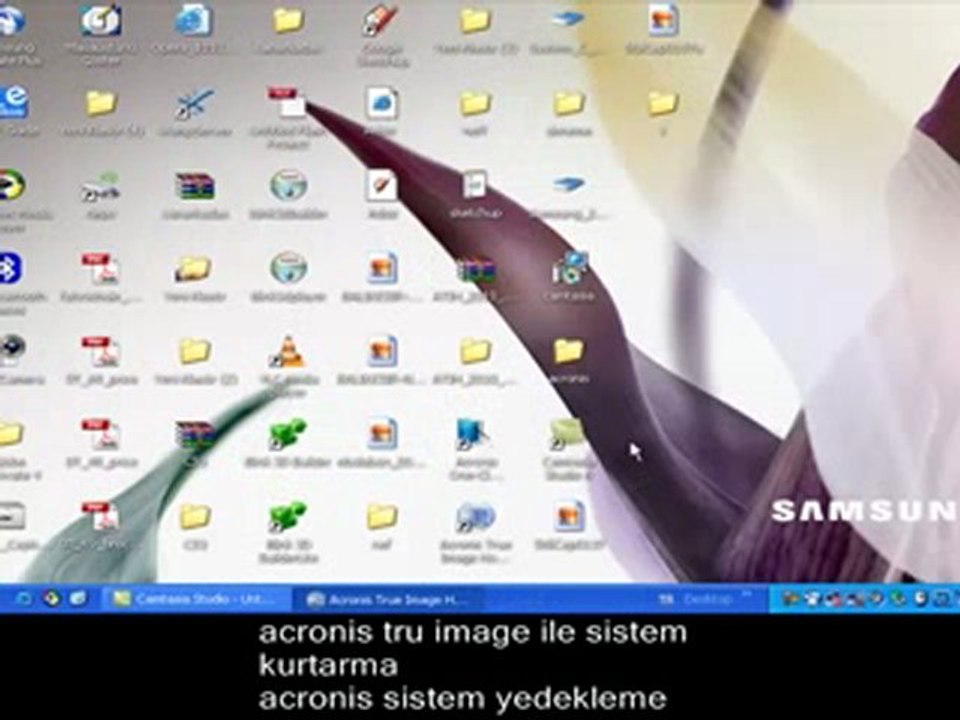Select the StillCap image in bottom row
This screenshot has height=720, width=960.
click(569, 518)
